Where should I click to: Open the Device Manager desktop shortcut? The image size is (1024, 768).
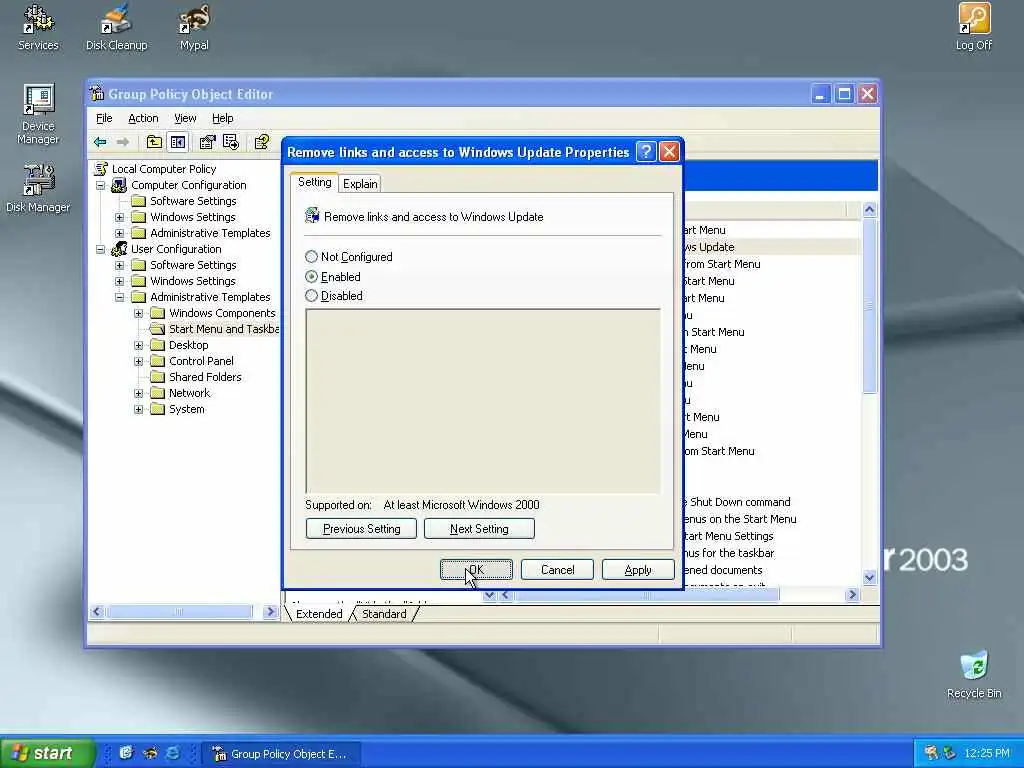coord(38,114)
